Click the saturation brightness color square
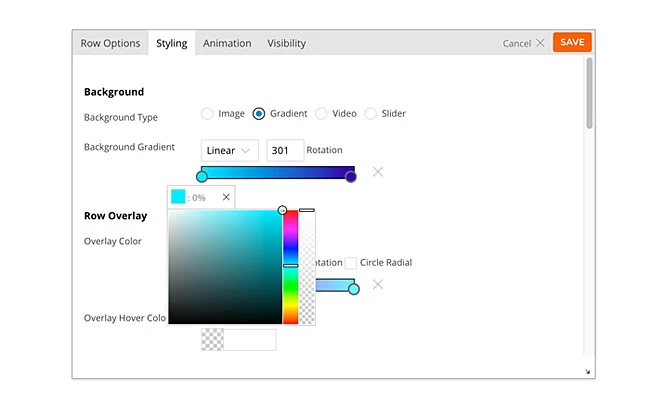 (226, 267)
